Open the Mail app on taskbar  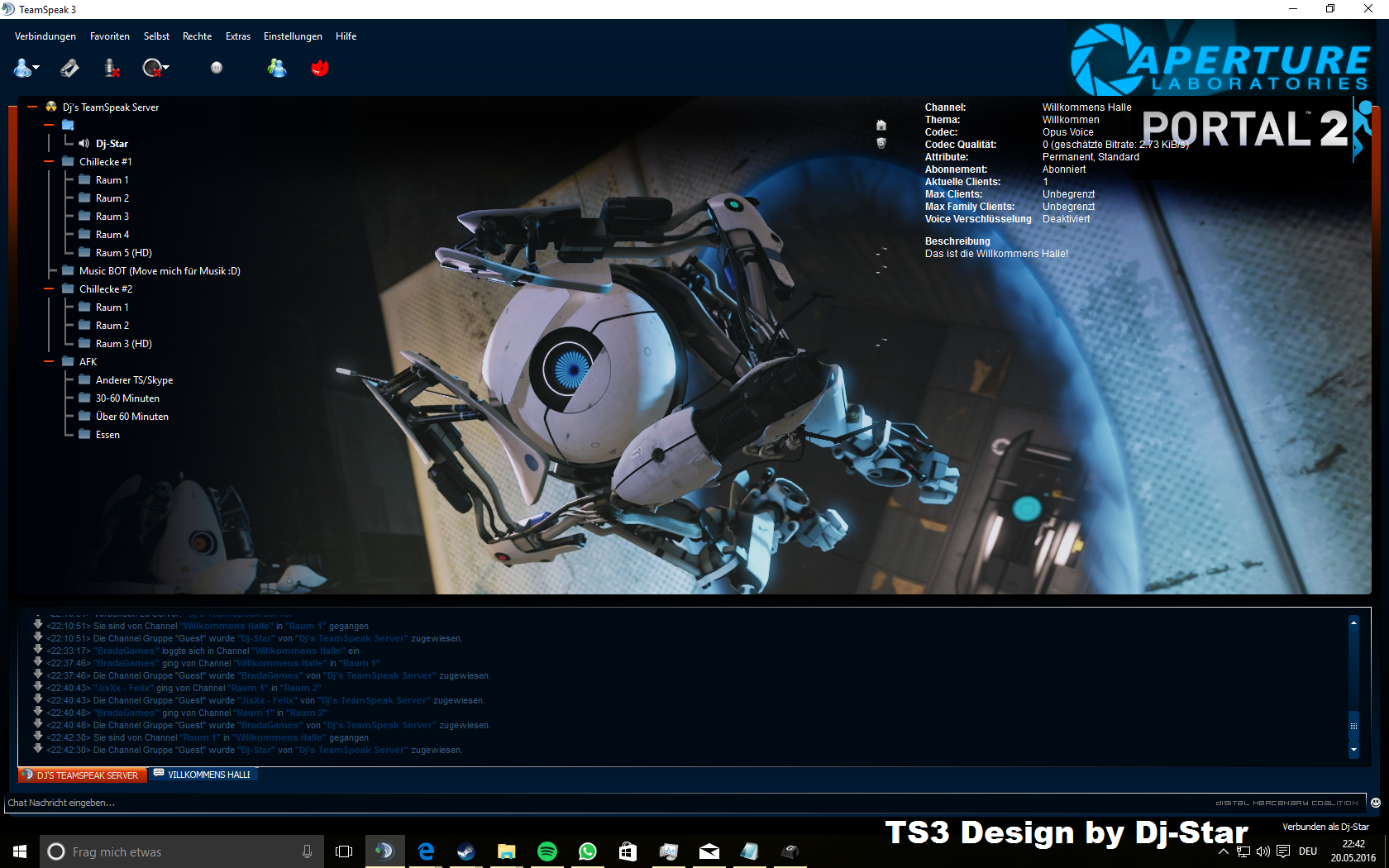pos(709,851)
